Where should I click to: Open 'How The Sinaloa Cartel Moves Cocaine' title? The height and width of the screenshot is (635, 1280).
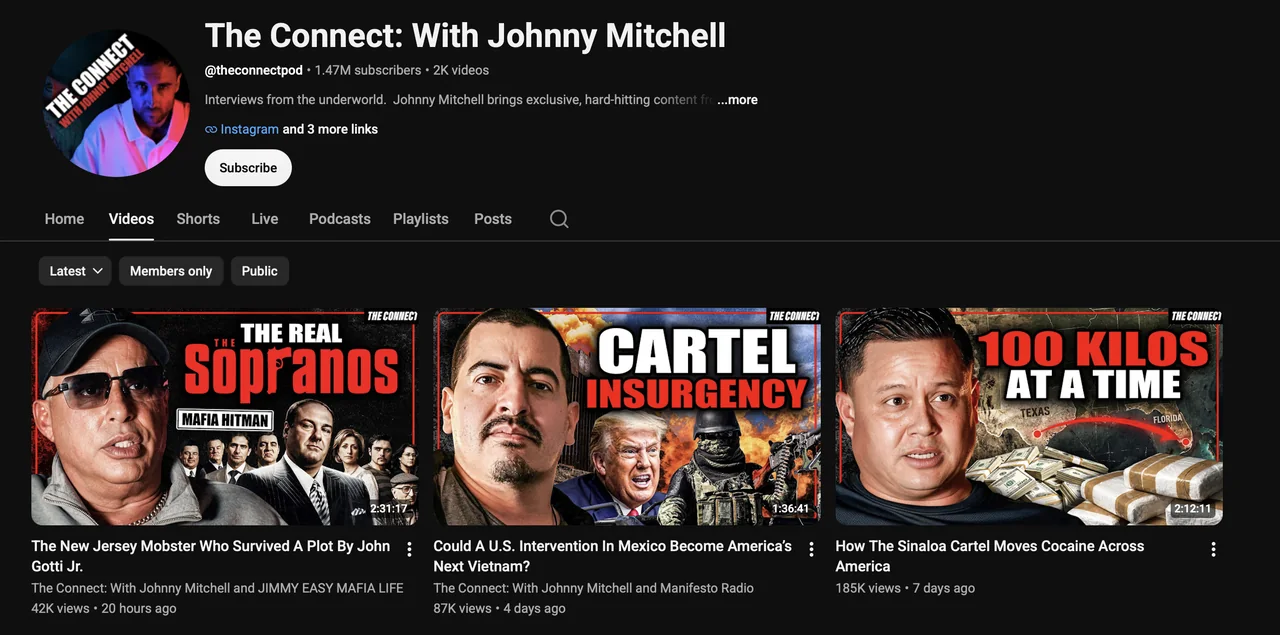[990, 556]
